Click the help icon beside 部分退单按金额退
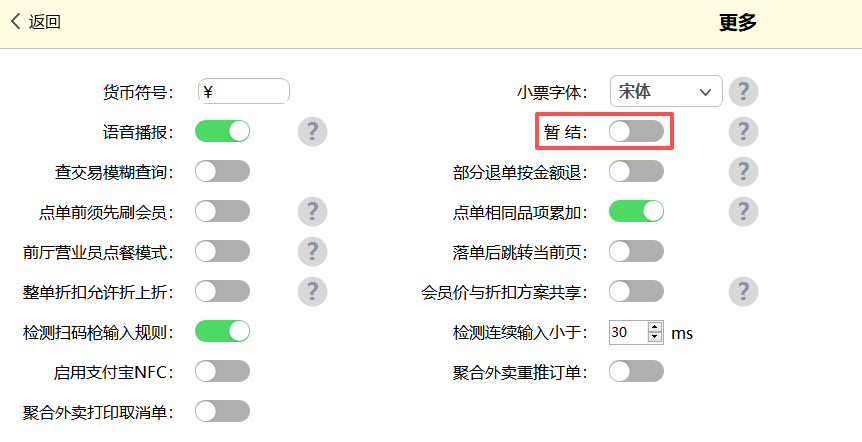The height and width of the screenshot is (442, 862). (743, 171)
